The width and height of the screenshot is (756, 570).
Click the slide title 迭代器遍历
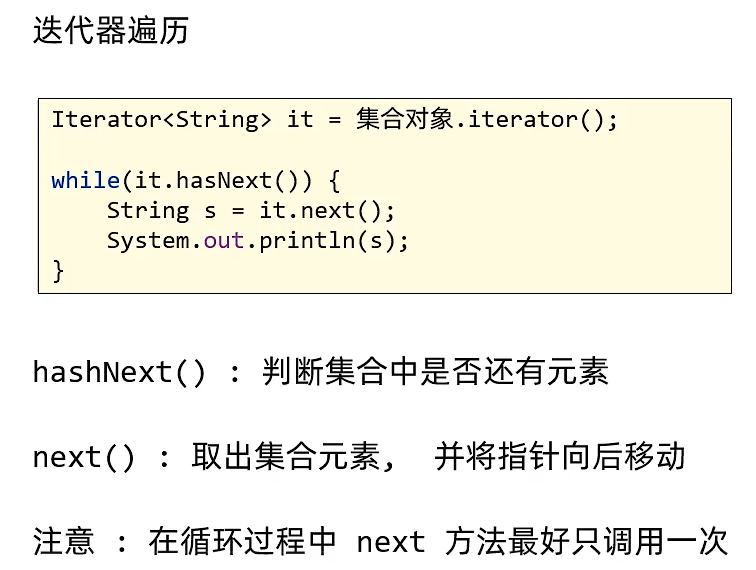110,31
